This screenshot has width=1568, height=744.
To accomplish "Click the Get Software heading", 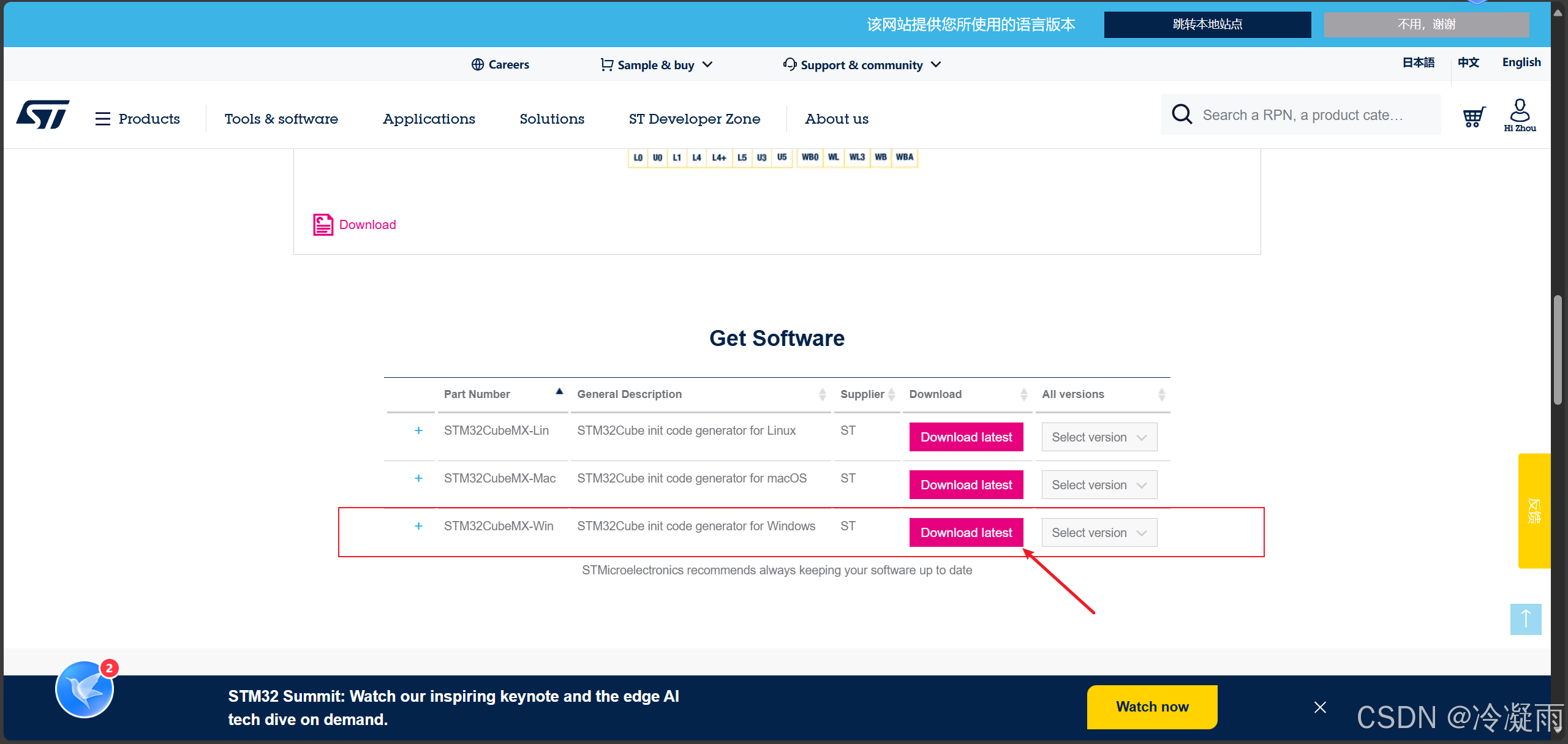I will (777, 338).
